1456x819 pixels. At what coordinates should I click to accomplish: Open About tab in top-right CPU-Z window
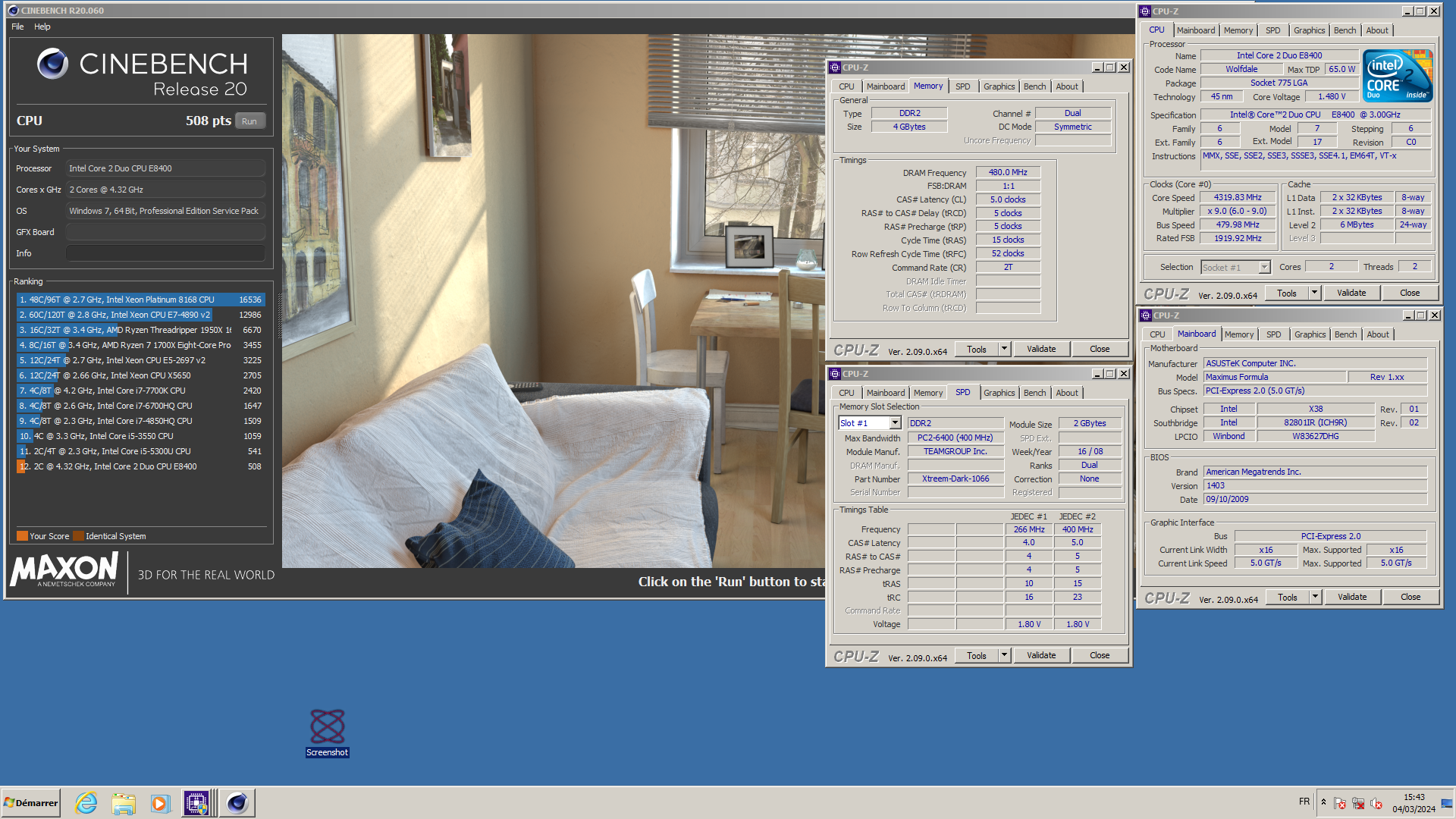tap(1377, 30)
